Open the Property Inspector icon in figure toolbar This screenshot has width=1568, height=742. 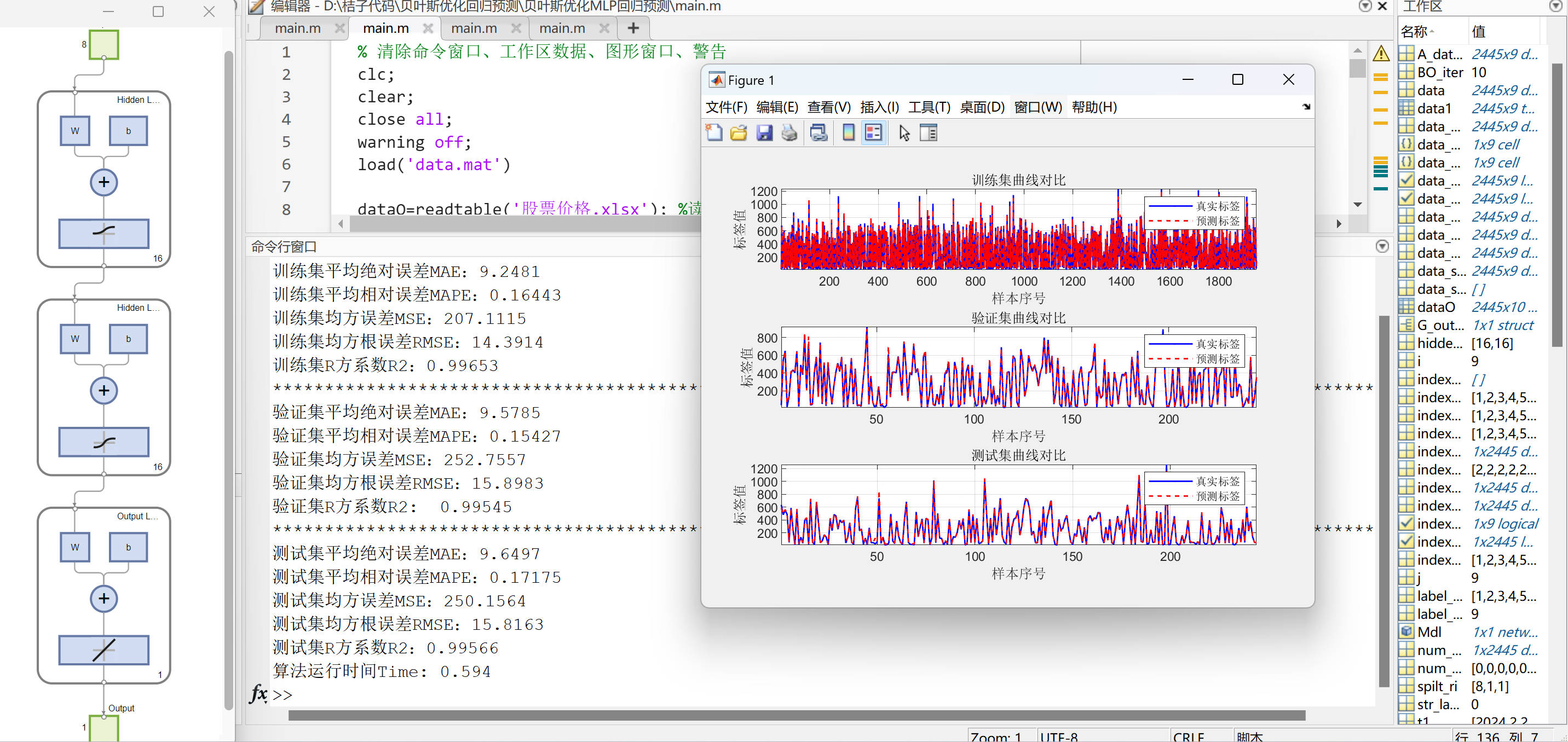928,132
